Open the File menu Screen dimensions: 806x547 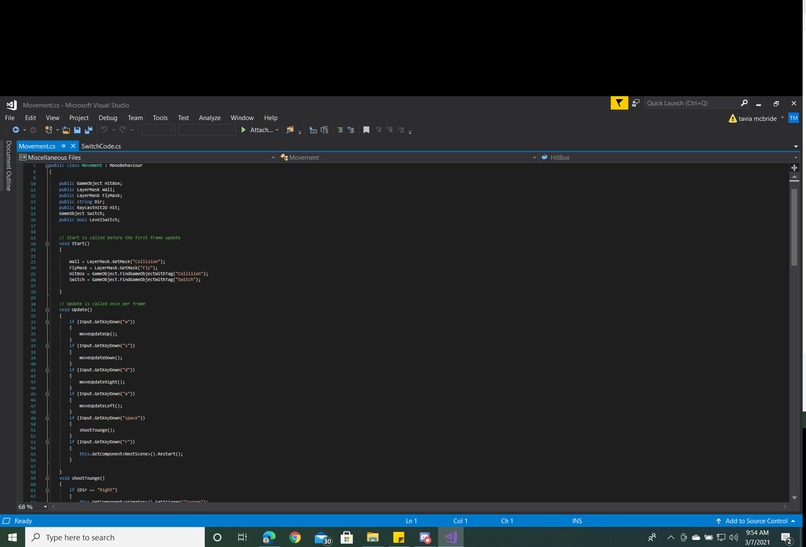pyautogui.click(x=10, y=118)
